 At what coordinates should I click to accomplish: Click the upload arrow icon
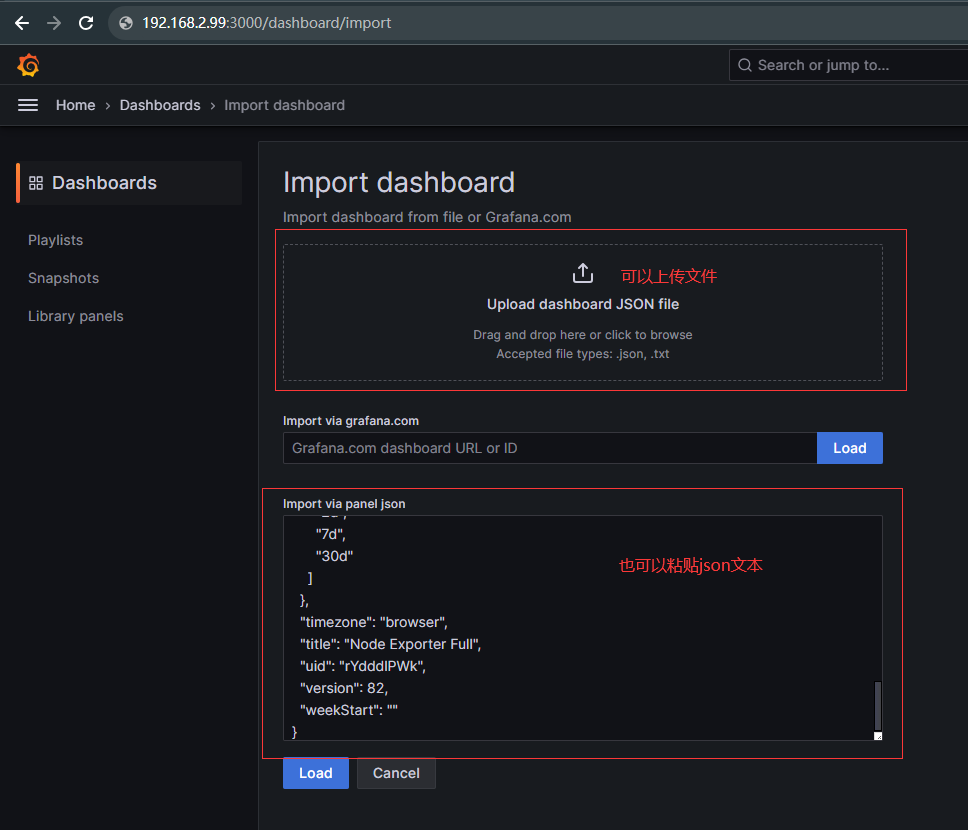coord(582,274)
